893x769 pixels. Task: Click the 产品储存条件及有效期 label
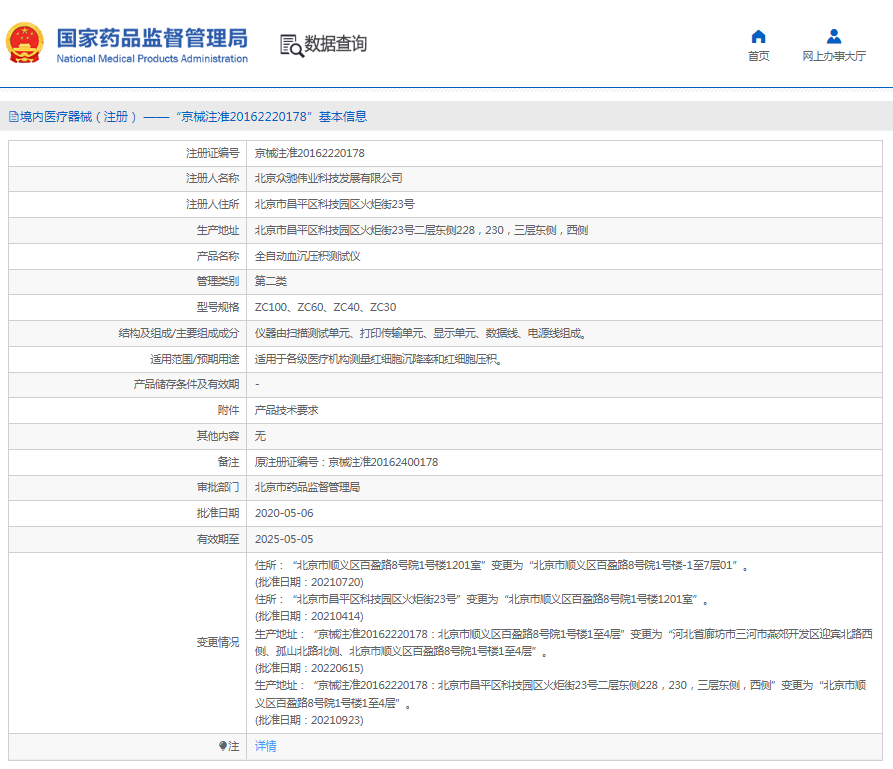coord(186,384)
